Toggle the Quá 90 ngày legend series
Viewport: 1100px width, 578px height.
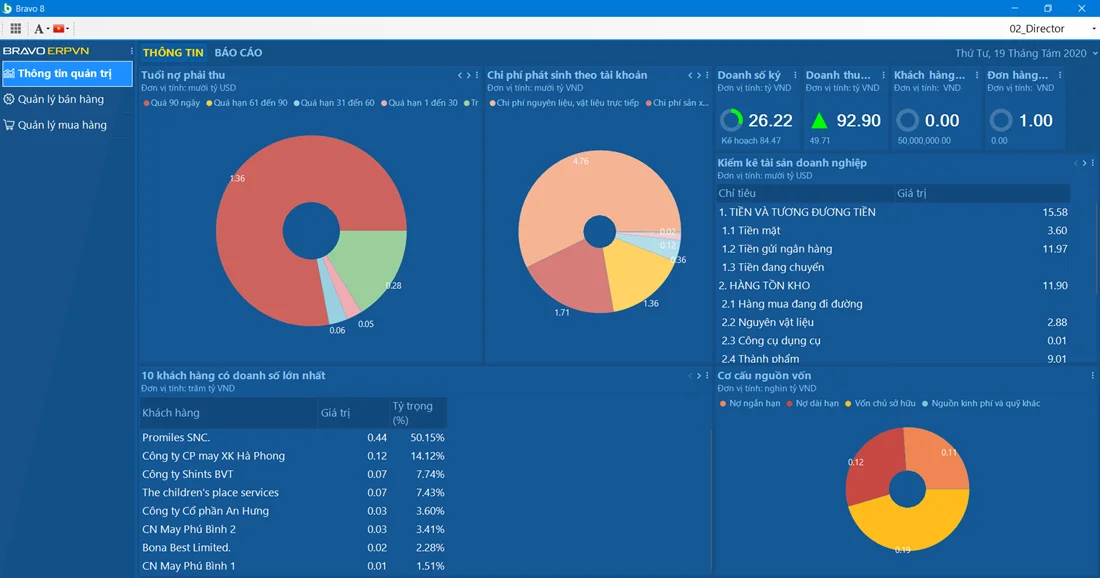click(x=172, y=103)
